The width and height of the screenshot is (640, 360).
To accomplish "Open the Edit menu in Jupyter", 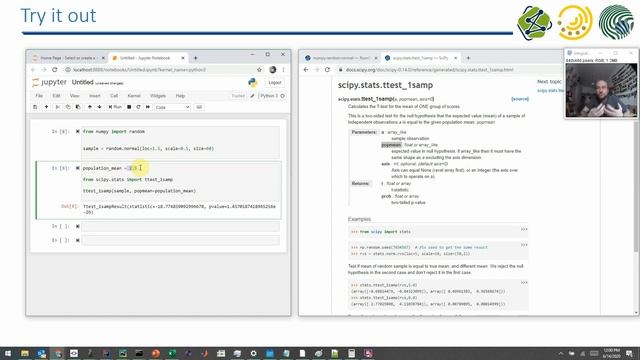I will click(56, 96).
